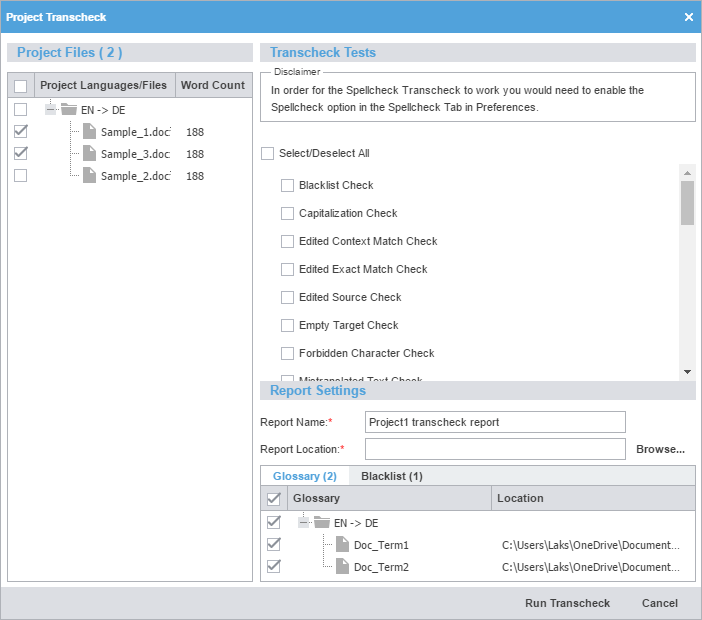The image size is (702, 620).
Task: Select the Doc_Term2 glossary row name
Action: pyautogui.click(x=381, y=567)
